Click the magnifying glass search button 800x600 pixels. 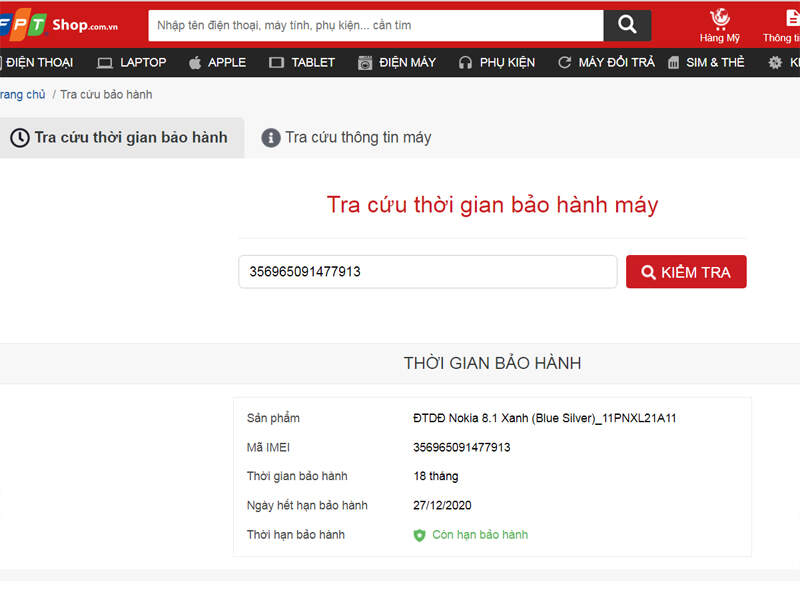(627, 25)
